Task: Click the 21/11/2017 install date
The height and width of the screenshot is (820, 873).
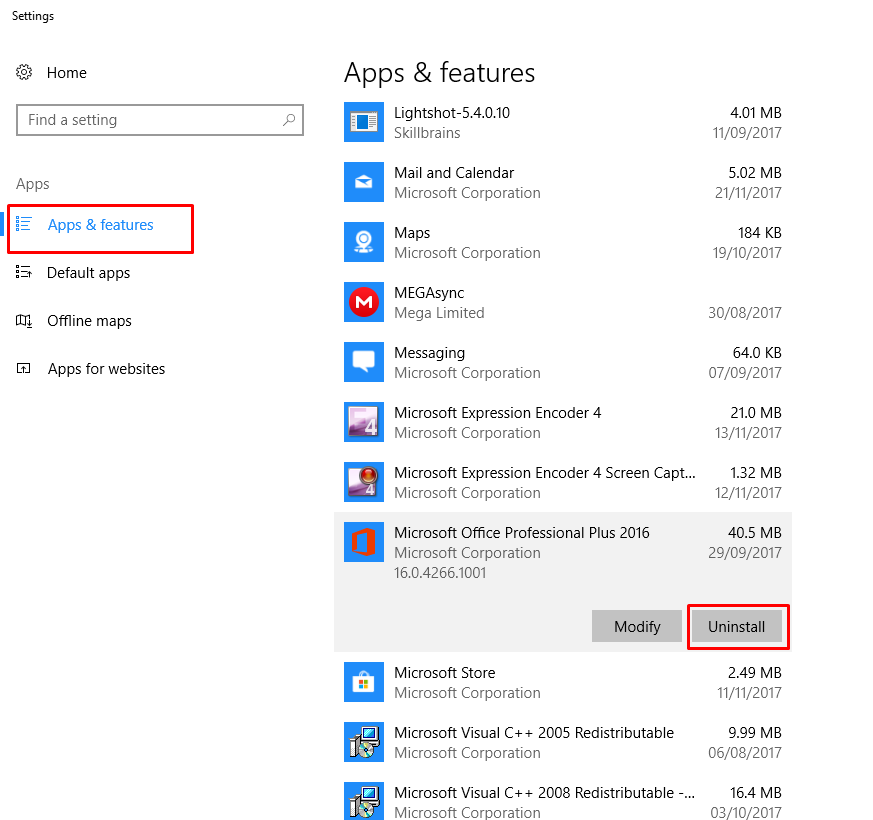Action: 748,193
